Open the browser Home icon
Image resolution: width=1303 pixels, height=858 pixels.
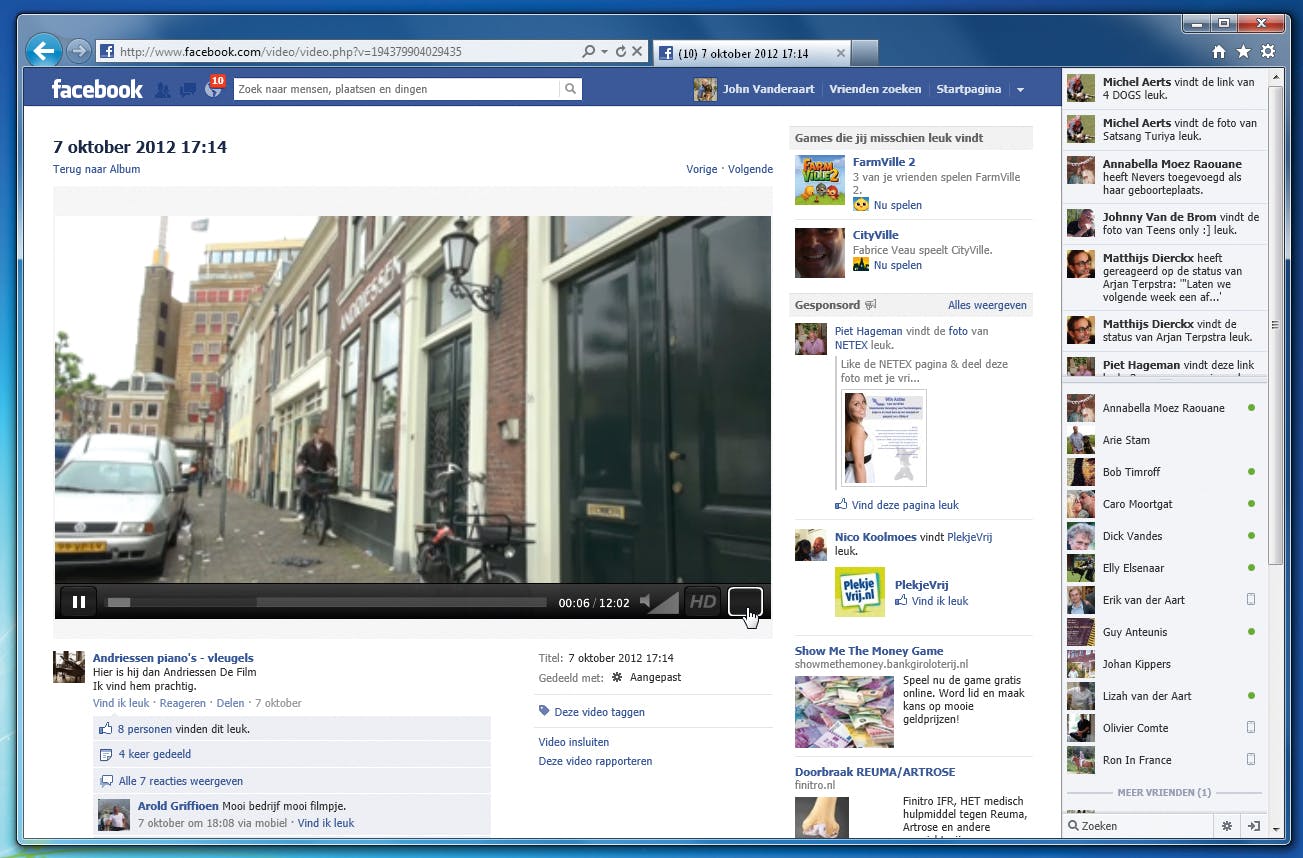tap(1219, 52)
